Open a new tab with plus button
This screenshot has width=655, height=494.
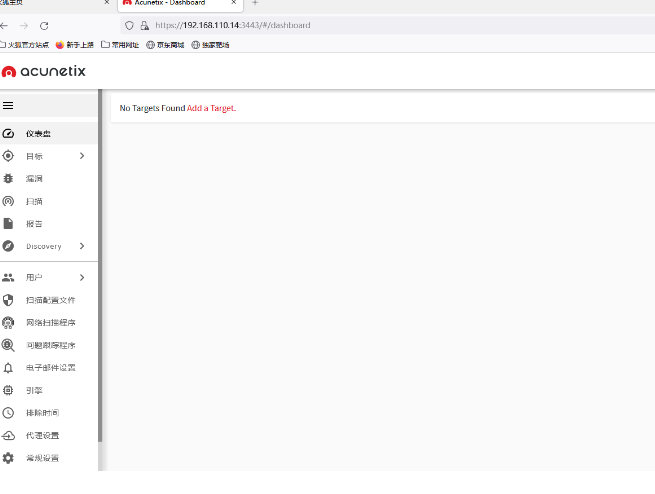[x=255, y=3]
